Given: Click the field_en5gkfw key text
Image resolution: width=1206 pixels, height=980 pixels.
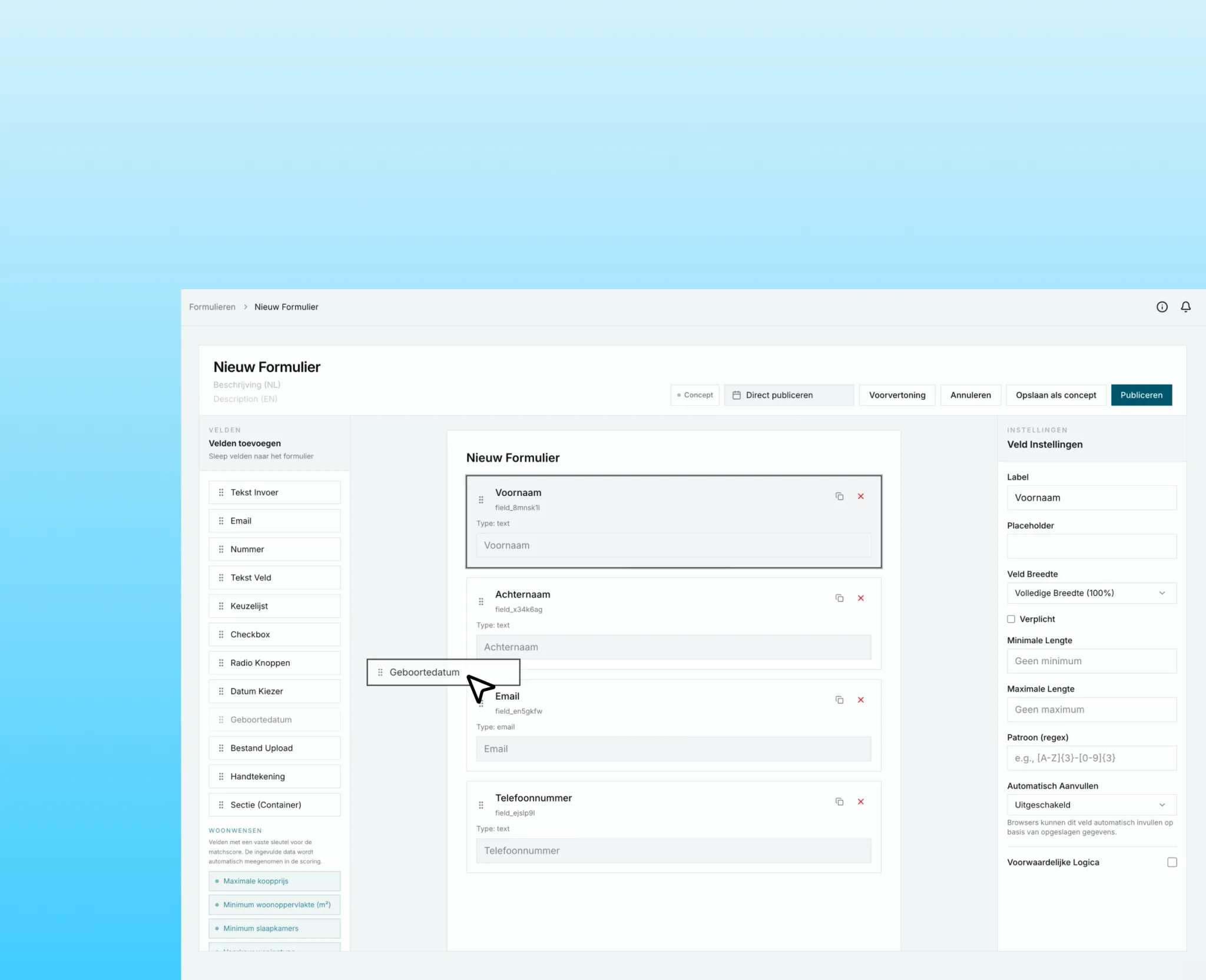Looking at the screenshot, I should click(x=519, y=711).
